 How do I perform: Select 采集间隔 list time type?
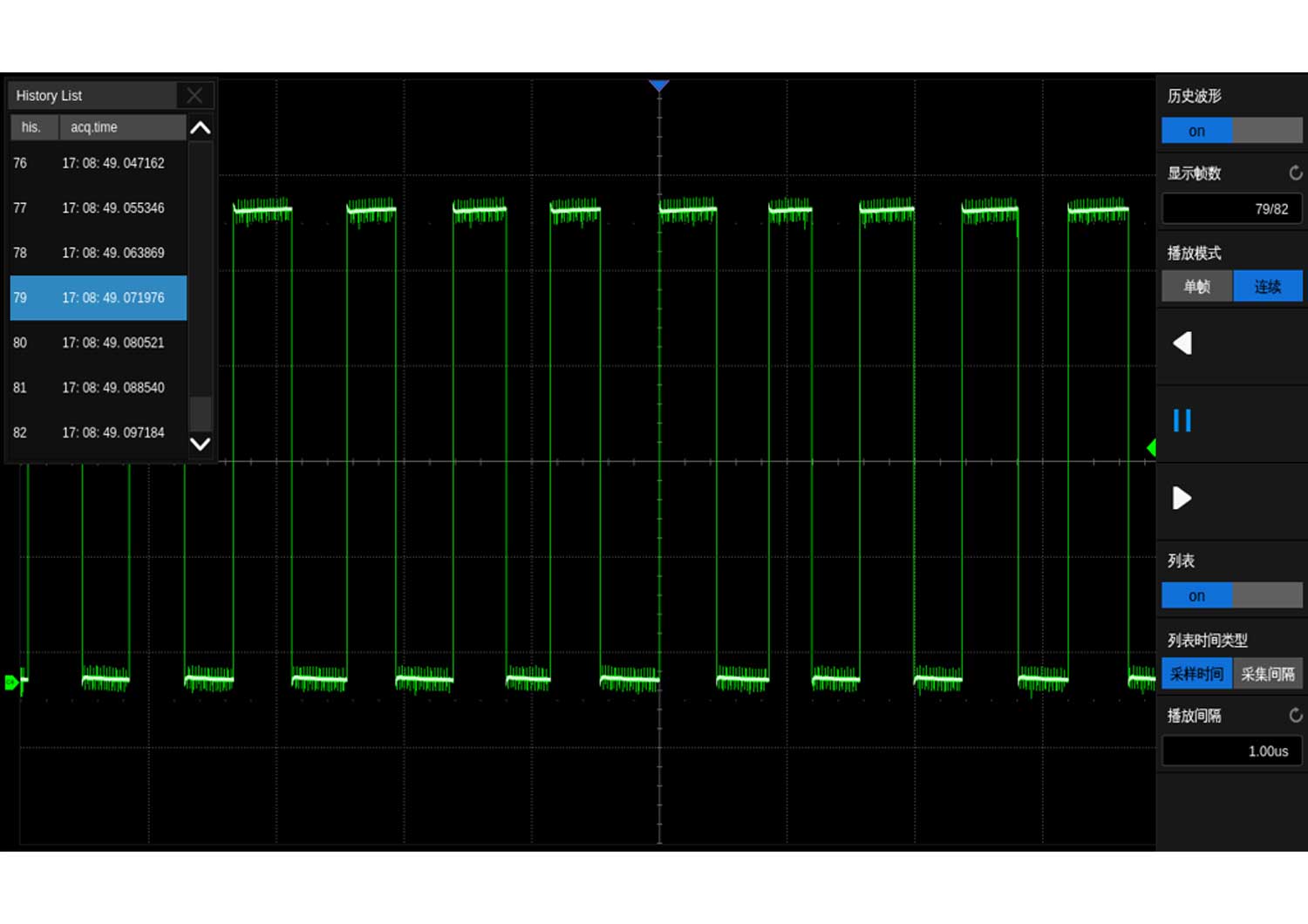tap(1268, 674)
